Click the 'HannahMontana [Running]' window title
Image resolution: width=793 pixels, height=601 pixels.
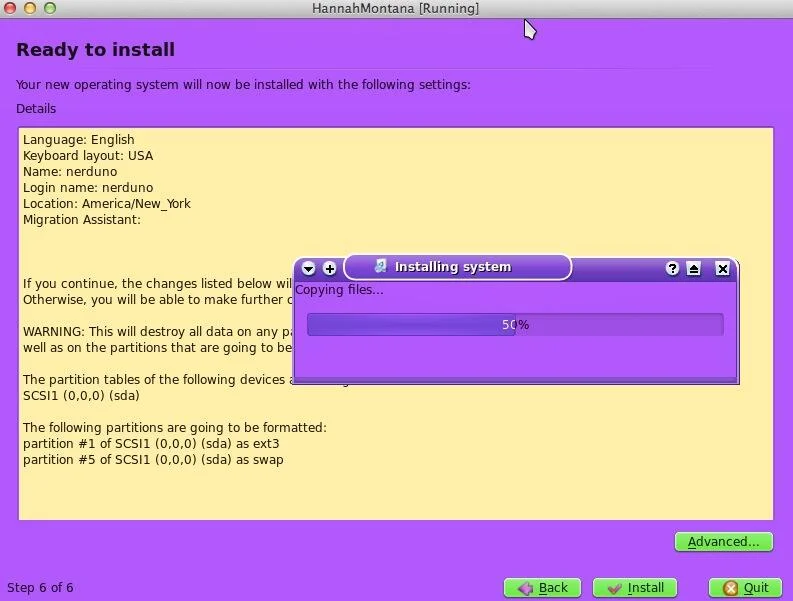395,9
